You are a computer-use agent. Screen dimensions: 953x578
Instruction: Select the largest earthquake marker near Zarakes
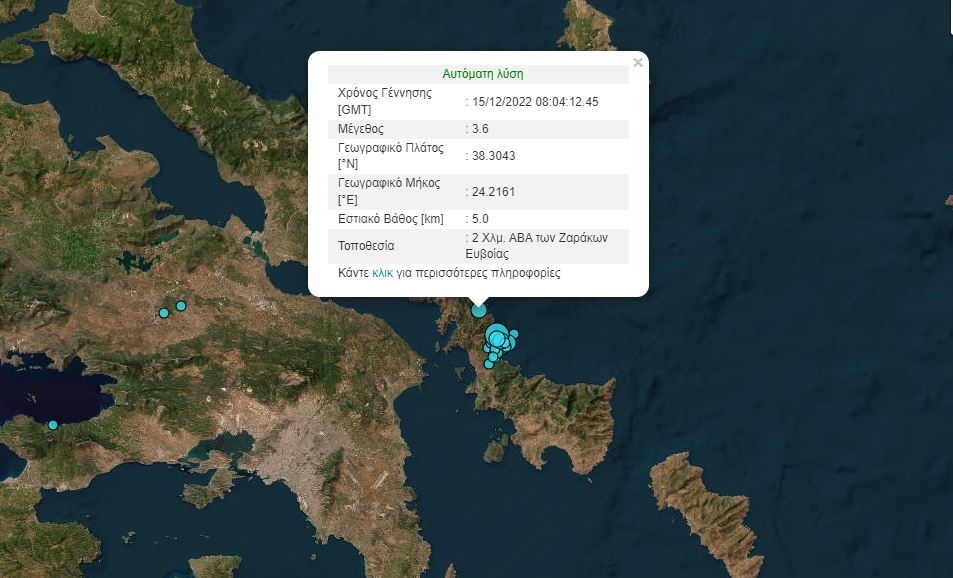click(496, 336)
